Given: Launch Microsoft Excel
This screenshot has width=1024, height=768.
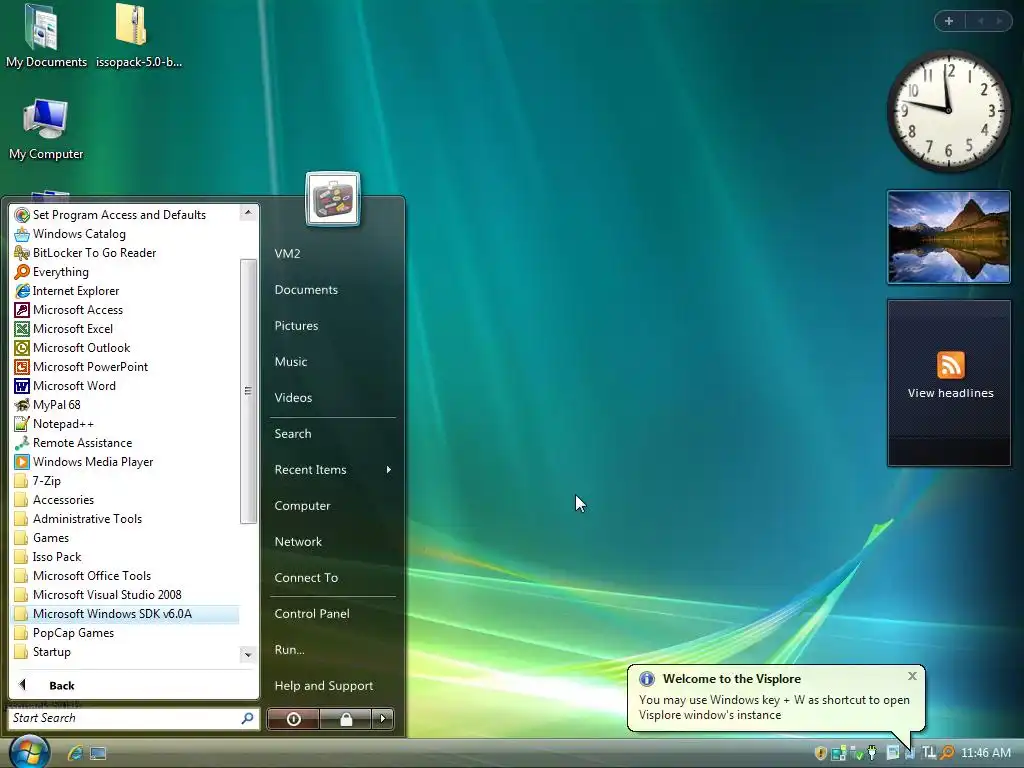Looking at the screenshot, I should (x=125, y=328).
